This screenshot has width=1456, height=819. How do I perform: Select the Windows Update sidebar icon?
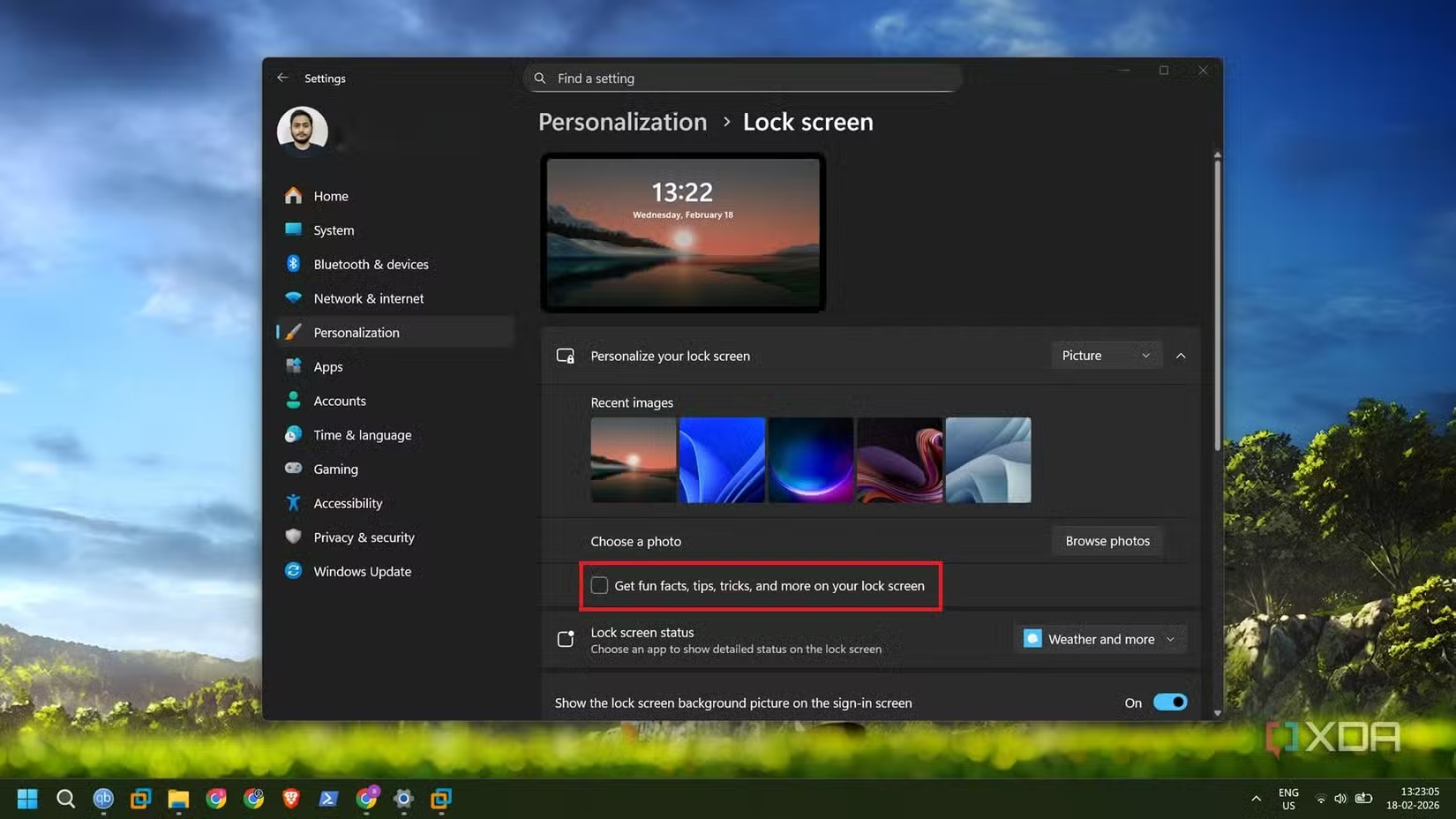coord(294,571)
